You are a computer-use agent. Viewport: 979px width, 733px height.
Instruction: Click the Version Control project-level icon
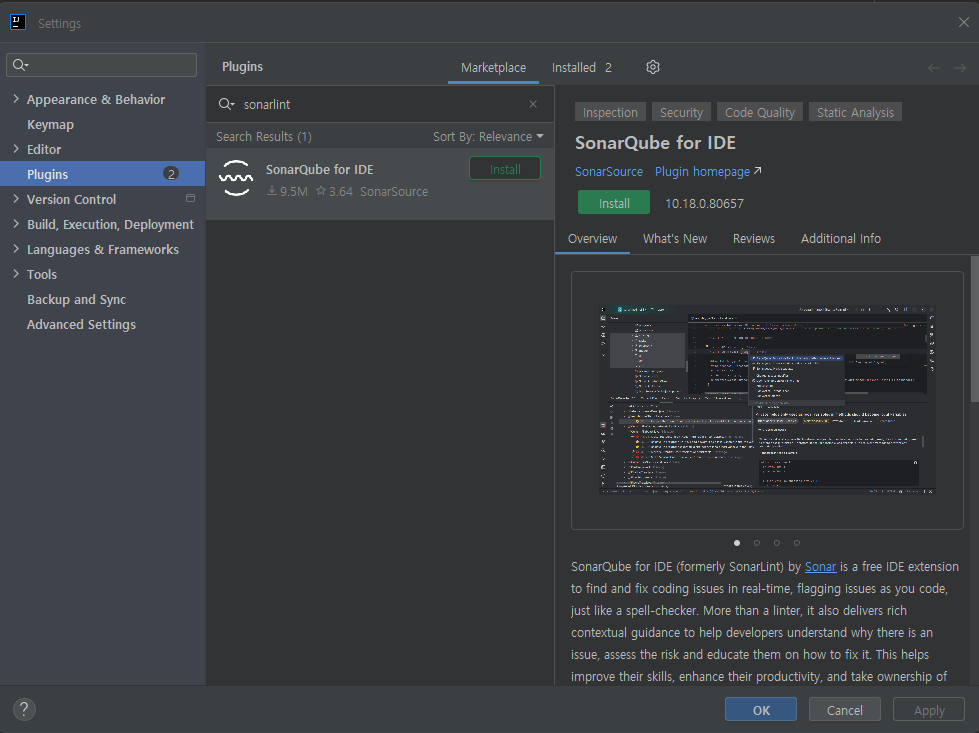190,199
